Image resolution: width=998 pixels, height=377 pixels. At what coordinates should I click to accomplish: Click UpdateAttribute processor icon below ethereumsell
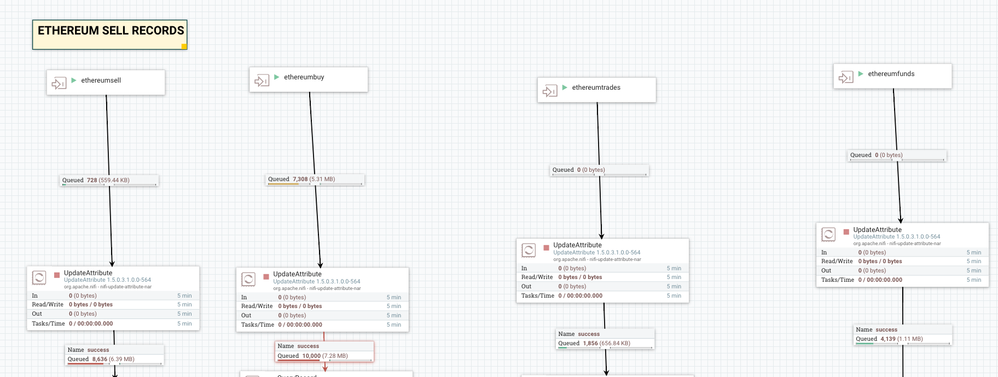[x=39, y=278]
